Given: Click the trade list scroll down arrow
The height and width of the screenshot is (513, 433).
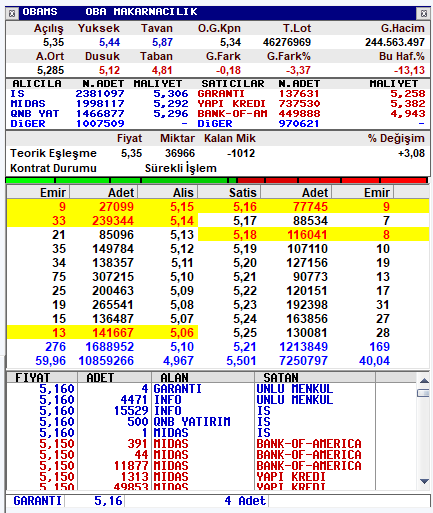Looking at the screenshot, I should click(x=424, y=481).
